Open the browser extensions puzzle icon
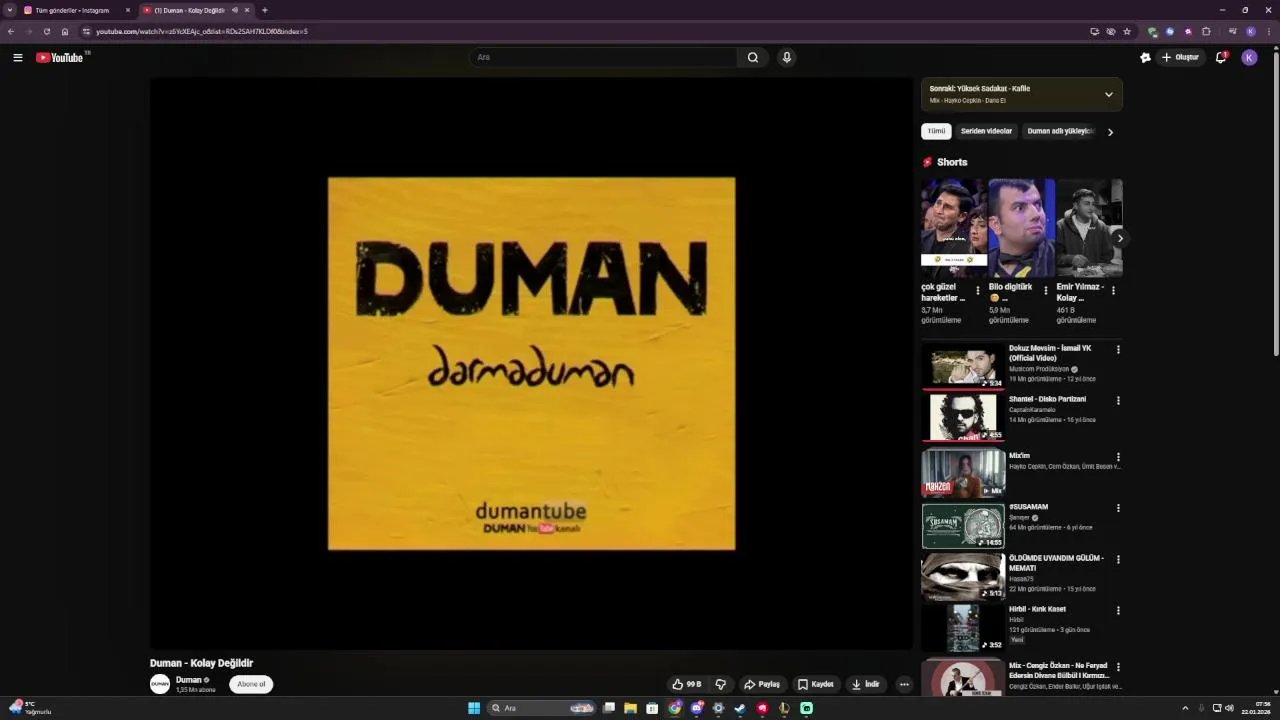 (x=1206, y=31)
